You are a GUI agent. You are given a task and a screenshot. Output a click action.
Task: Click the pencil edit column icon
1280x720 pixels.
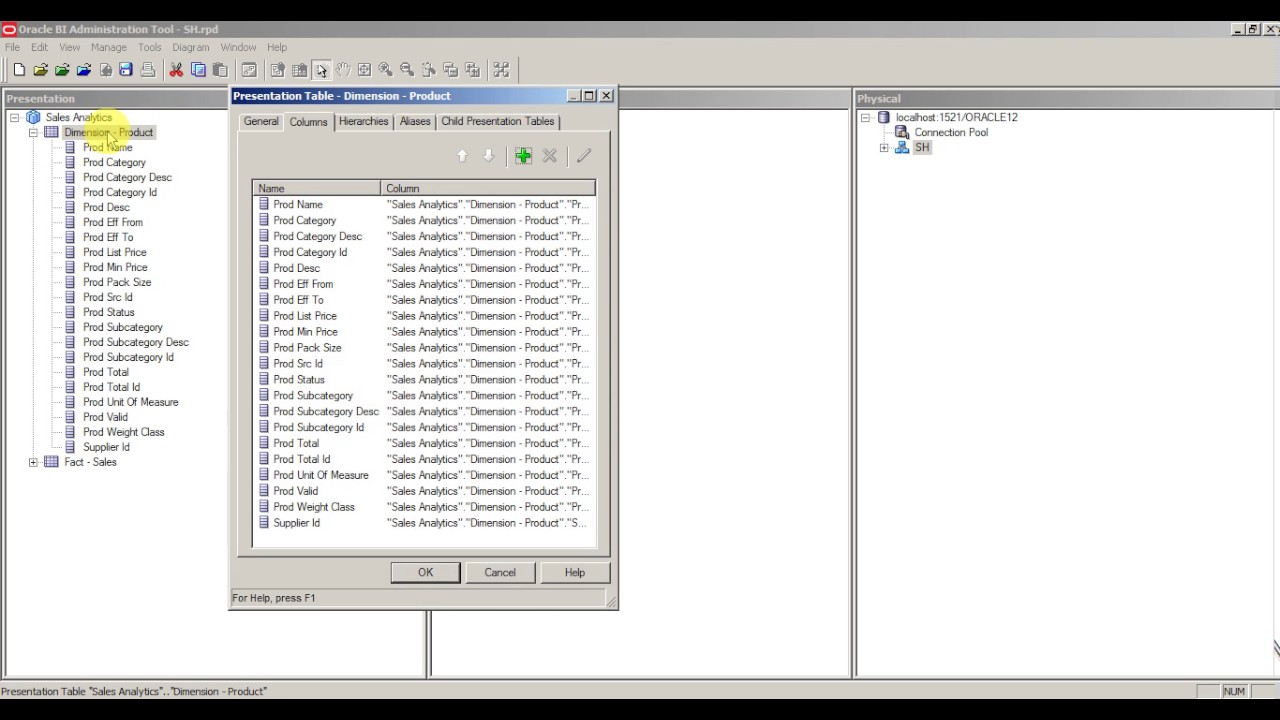584,156
